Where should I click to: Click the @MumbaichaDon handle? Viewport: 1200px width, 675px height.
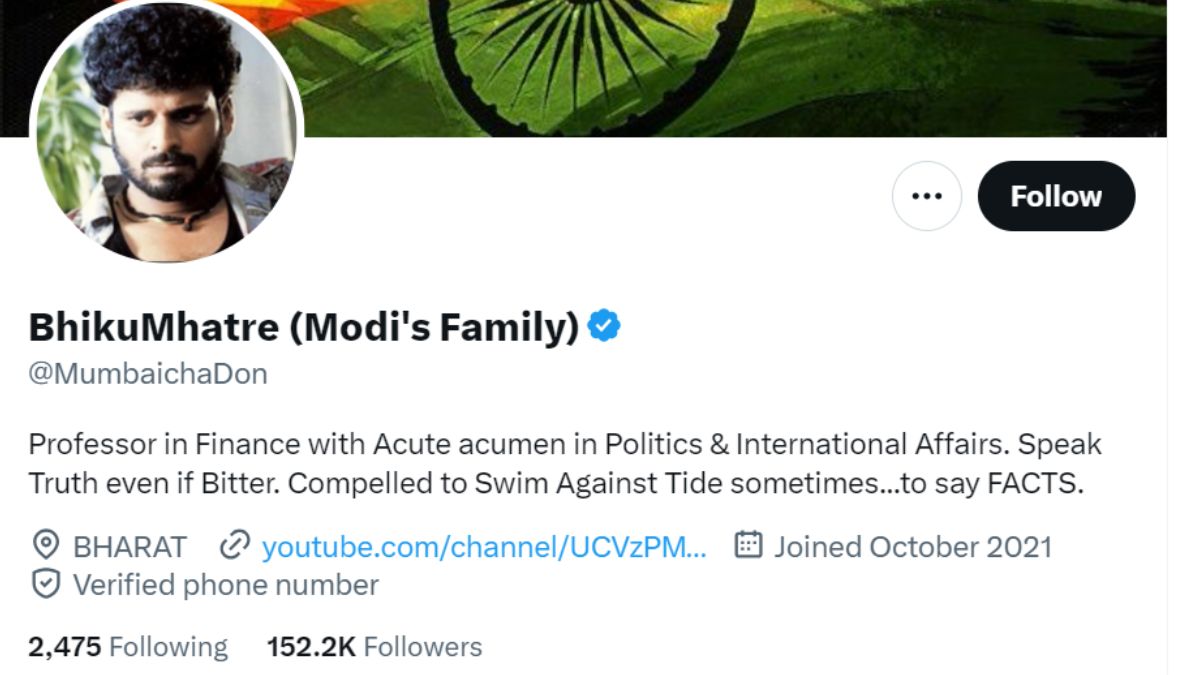[x=148, y=374]
